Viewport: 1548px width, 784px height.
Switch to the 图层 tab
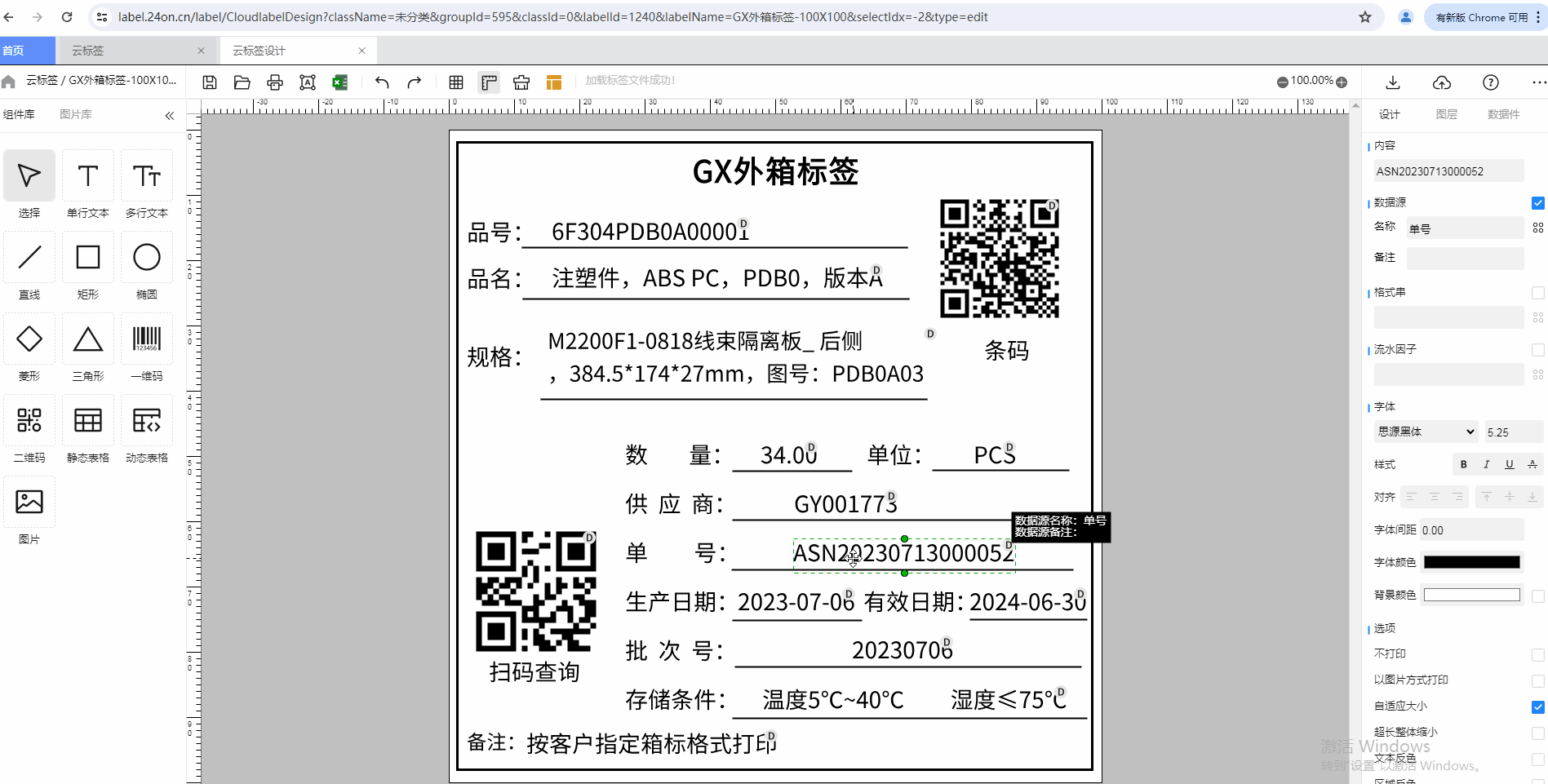point(1447,114)
